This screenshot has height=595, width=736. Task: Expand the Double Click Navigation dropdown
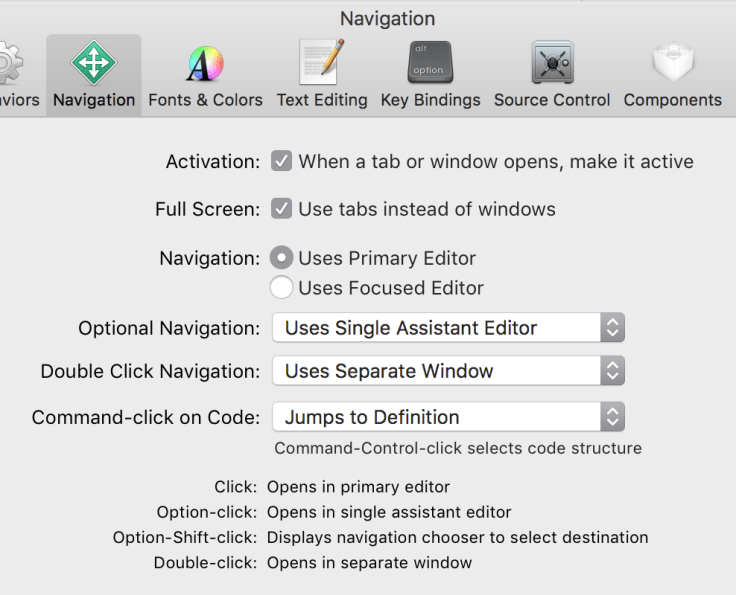point(448,371)
